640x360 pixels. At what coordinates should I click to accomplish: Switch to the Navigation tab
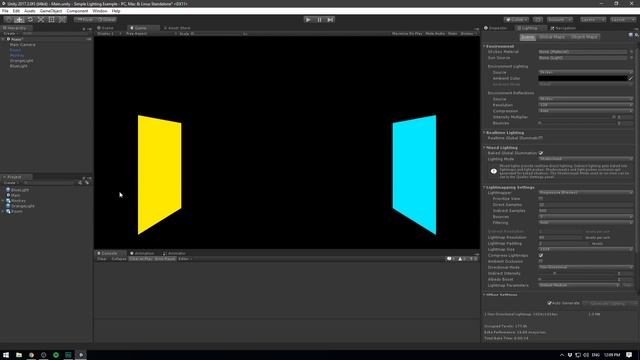click(x=563, y=28)
